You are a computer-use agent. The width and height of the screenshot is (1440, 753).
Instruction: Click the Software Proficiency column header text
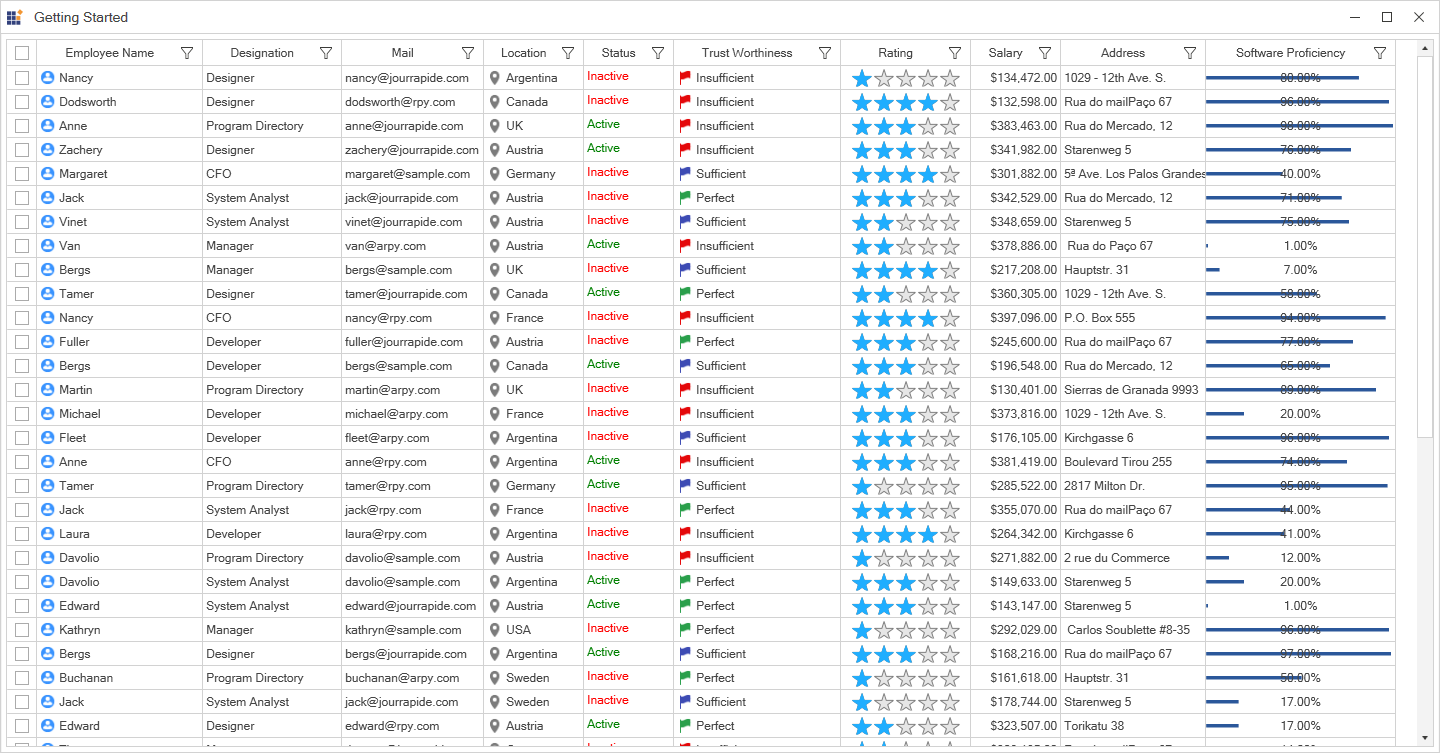click(1290, 53)
